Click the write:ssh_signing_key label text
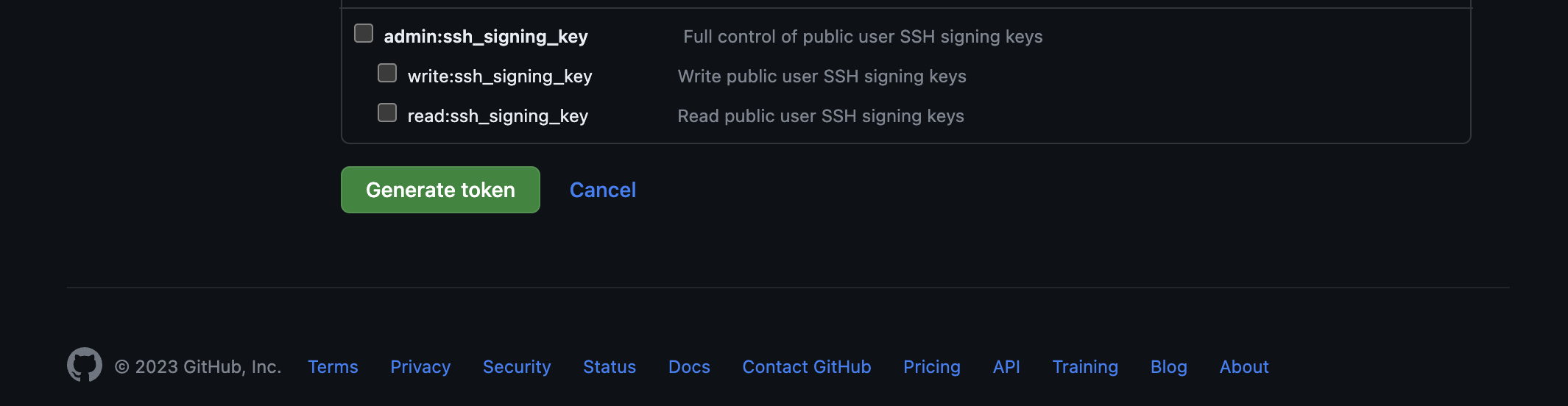The width and height of the screenshot is (1568, 406). pyautogui.click(x=500, y=76)
